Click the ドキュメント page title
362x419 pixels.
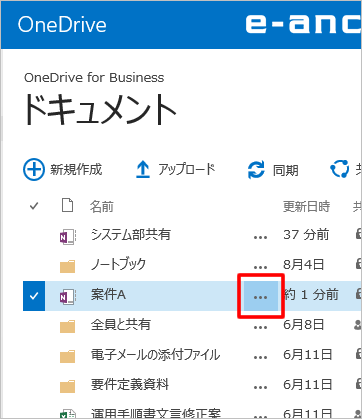tap(100, 110)
